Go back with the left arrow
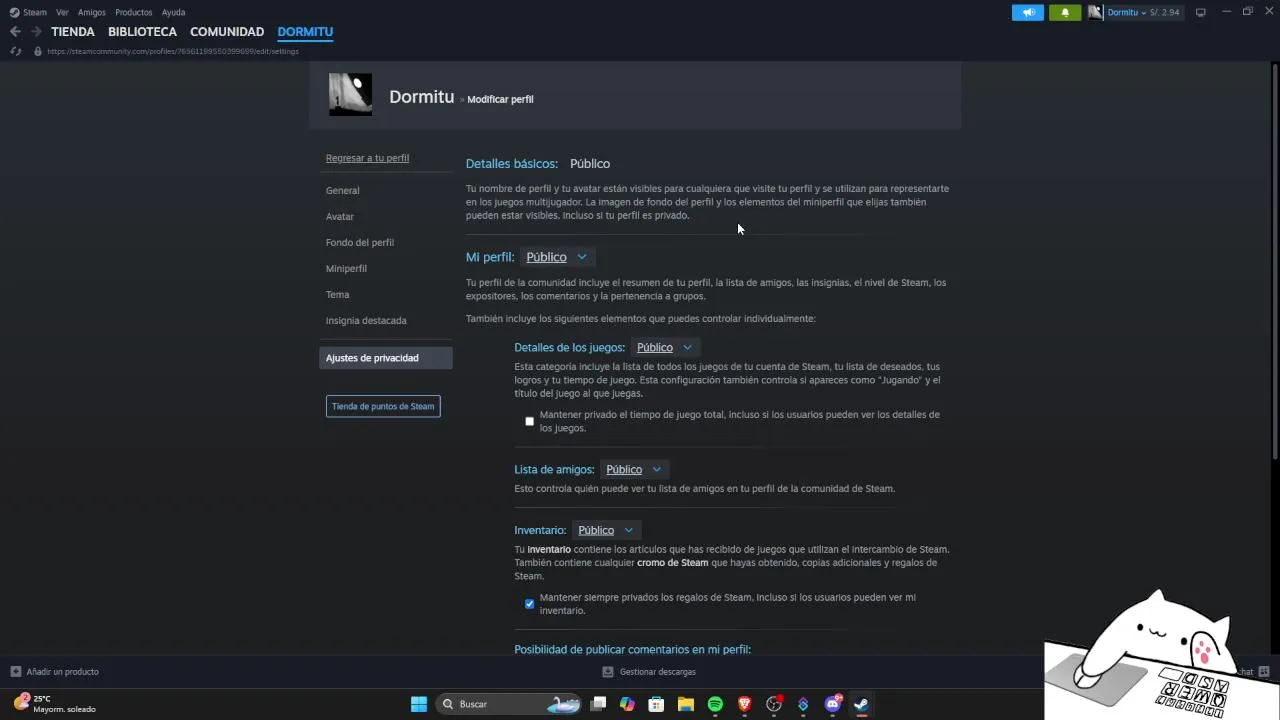Viewport: 1280px width, 720px height. click(15, 32)
